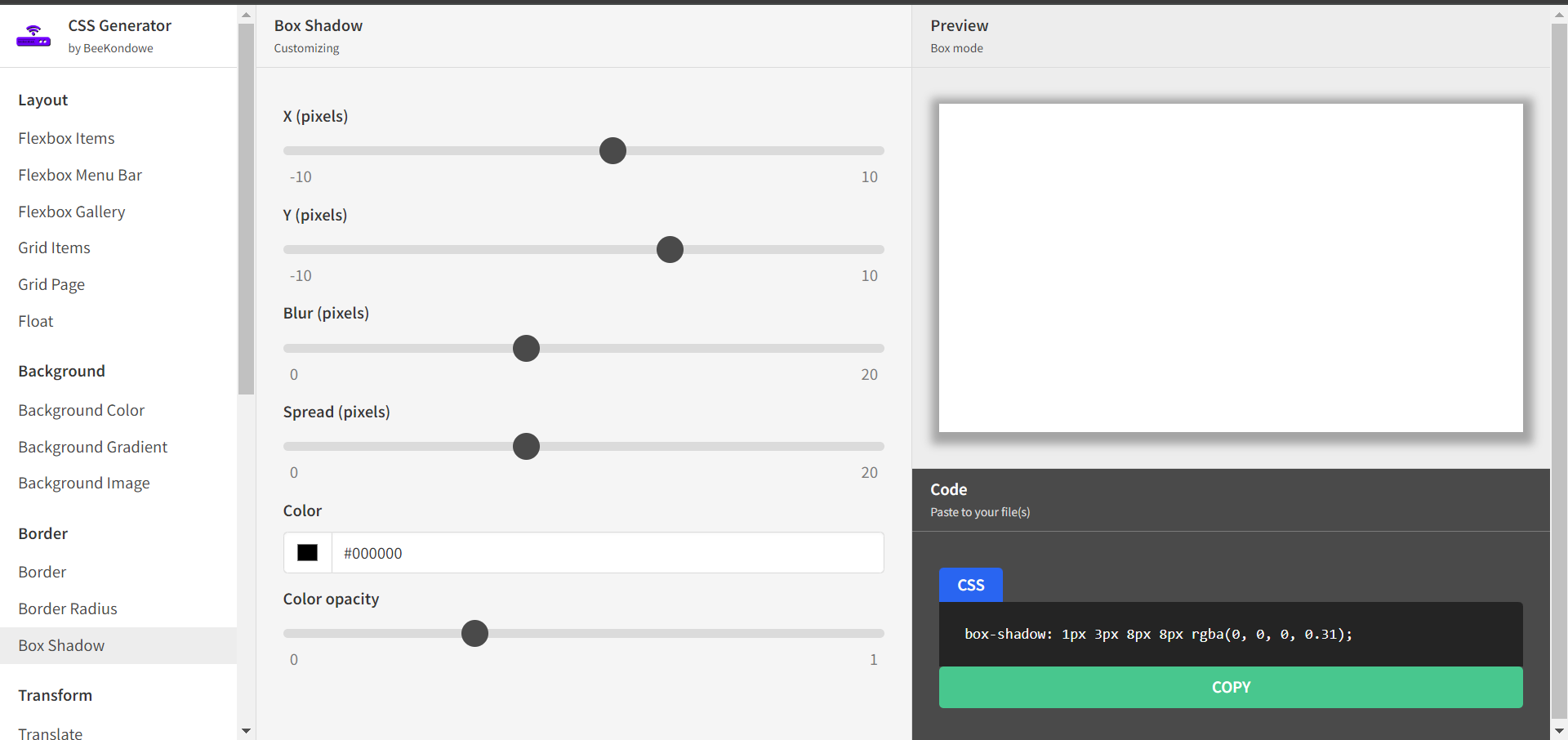Click the box-shadow code snippet text
This screenshot has height=740, width=1568.
pyautogui.click(x=1157, y=634)
